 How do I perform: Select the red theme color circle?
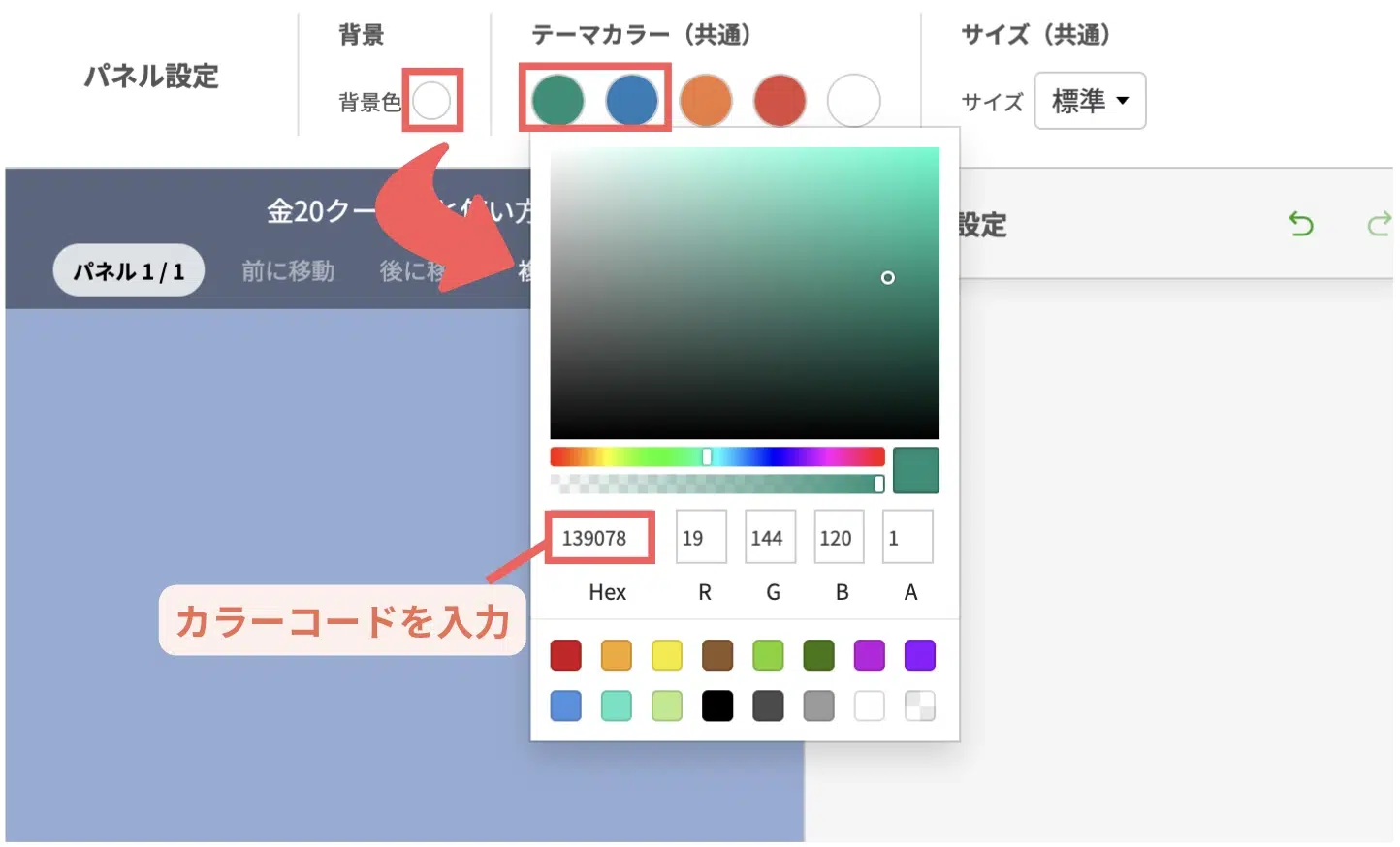780,100
